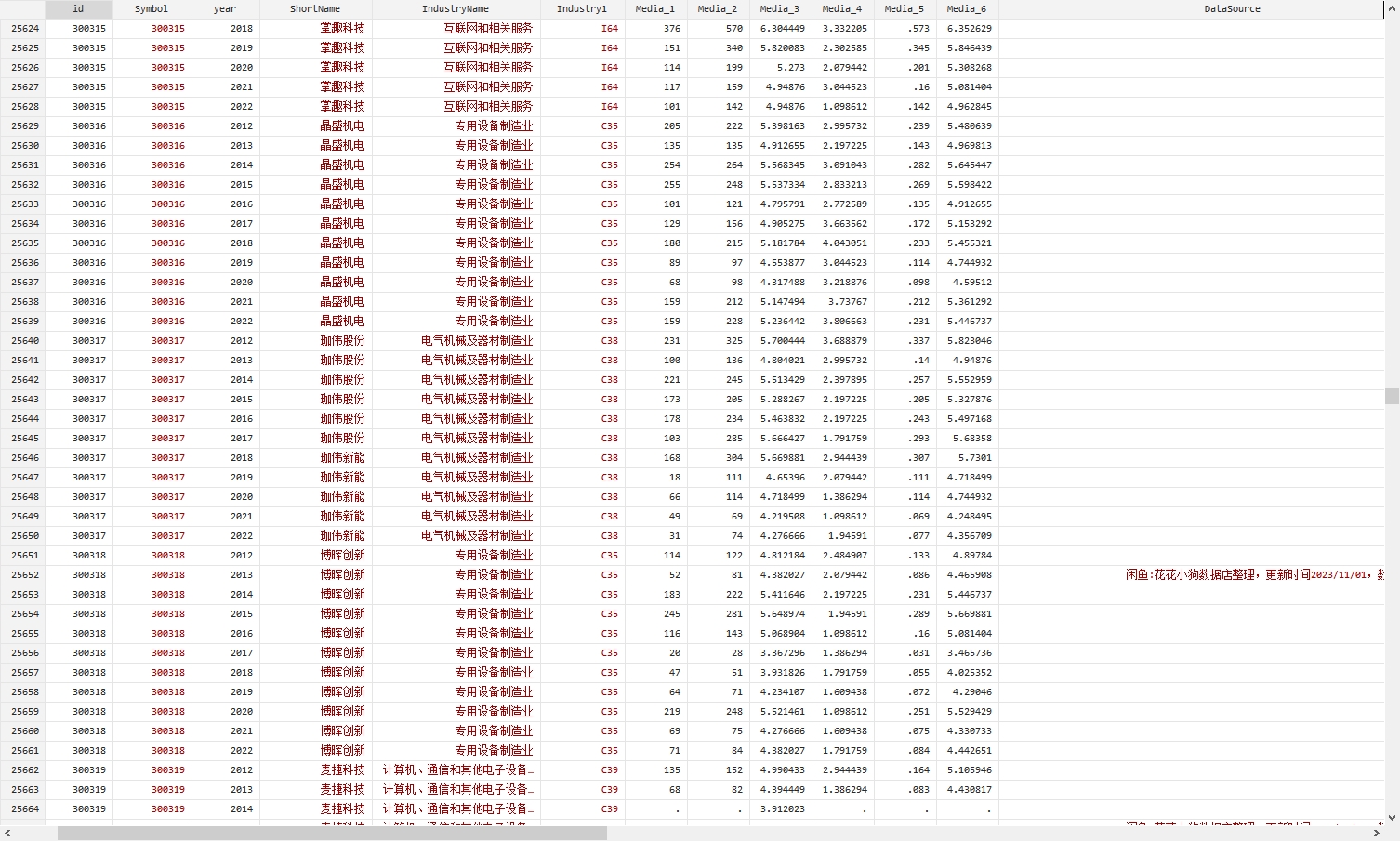This screenshot has height=841, width=1400.
Task: Click Media_6 value 6.352629
Action: (x=969, y=29)
